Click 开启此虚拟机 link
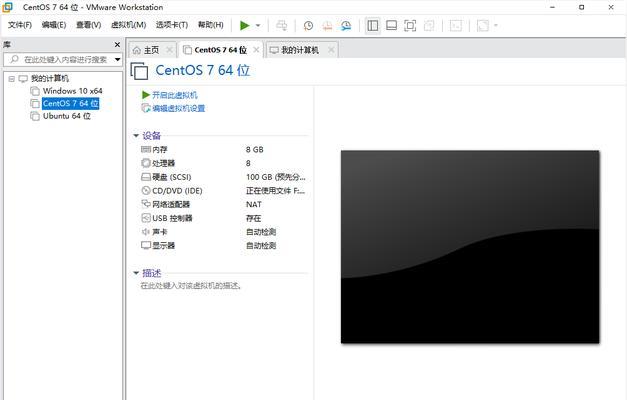This screenshot has width=627, height=400. 175,95
